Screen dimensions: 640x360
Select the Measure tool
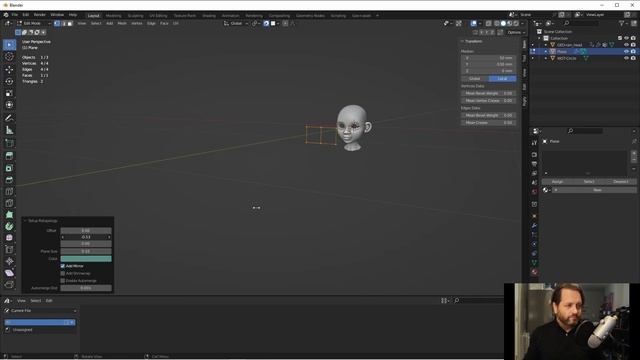click(9, 130)
